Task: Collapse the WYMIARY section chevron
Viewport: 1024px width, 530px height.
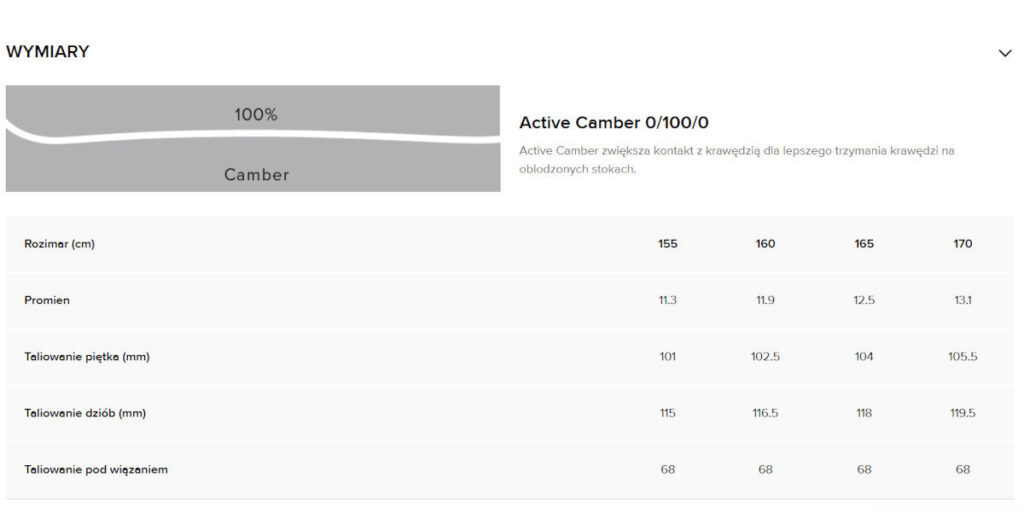Action: tap(1005, 53)
